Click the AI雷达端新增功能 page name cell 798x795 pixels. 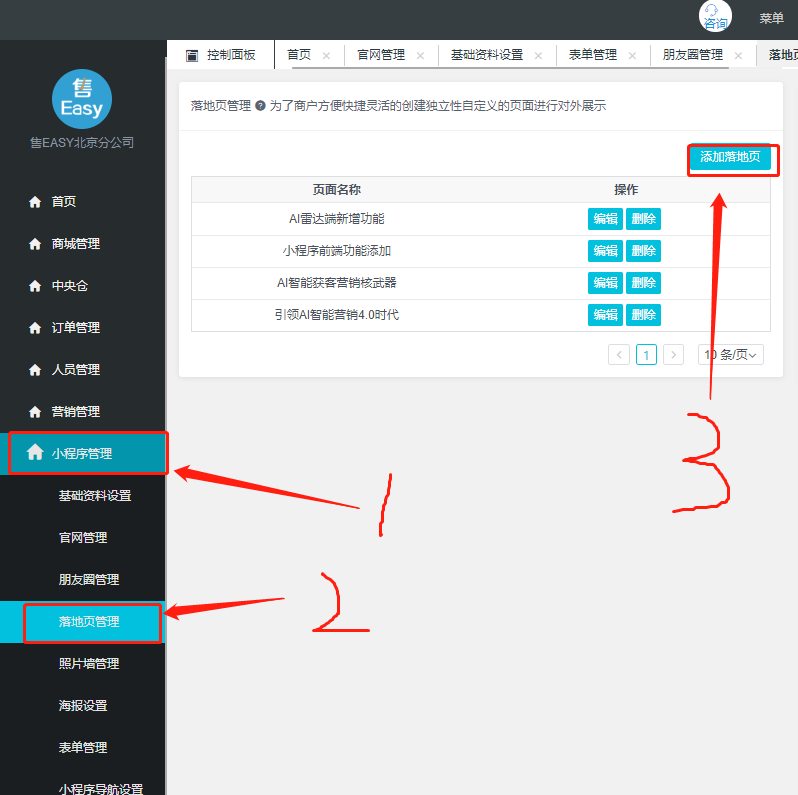pyautogui.click(x=336, y=219)
